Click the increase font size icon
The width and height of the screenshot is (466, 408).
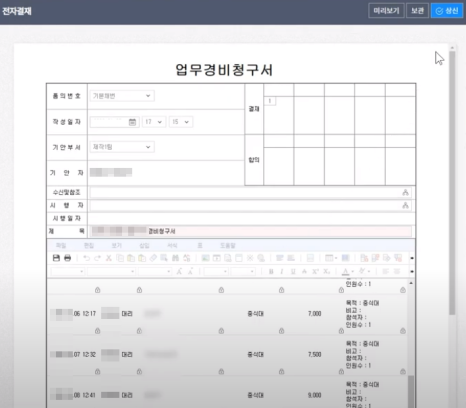point(179,272)
